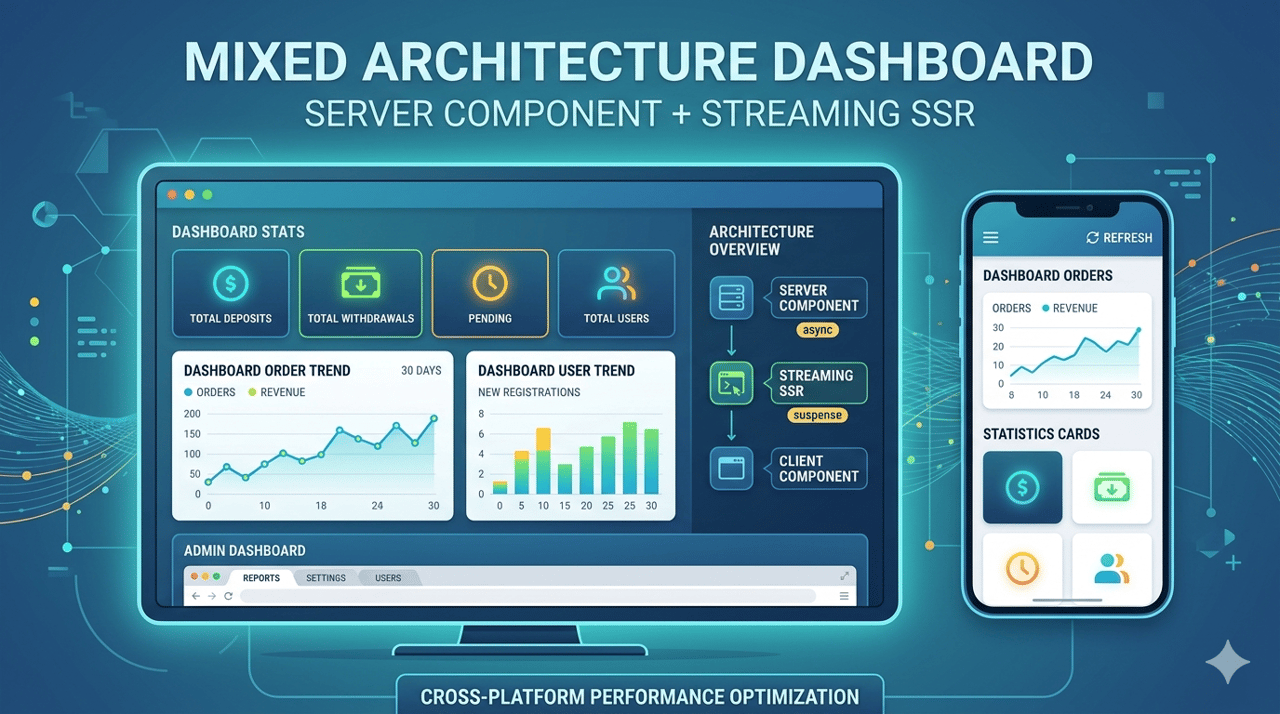
Task: Tap the Refresh button on phone
Action: (x=1119, y=238)
